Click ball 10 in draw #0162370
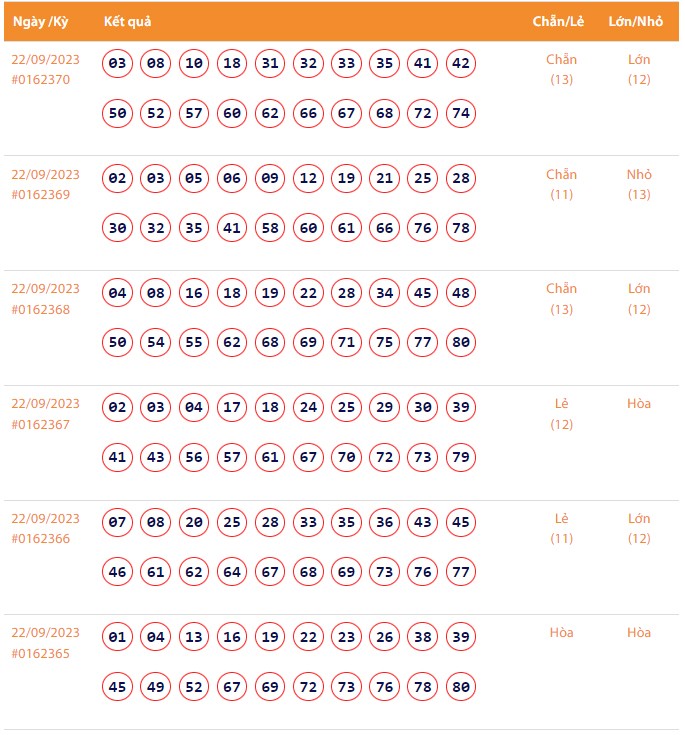Screen dimensions: 685x735 194,64
